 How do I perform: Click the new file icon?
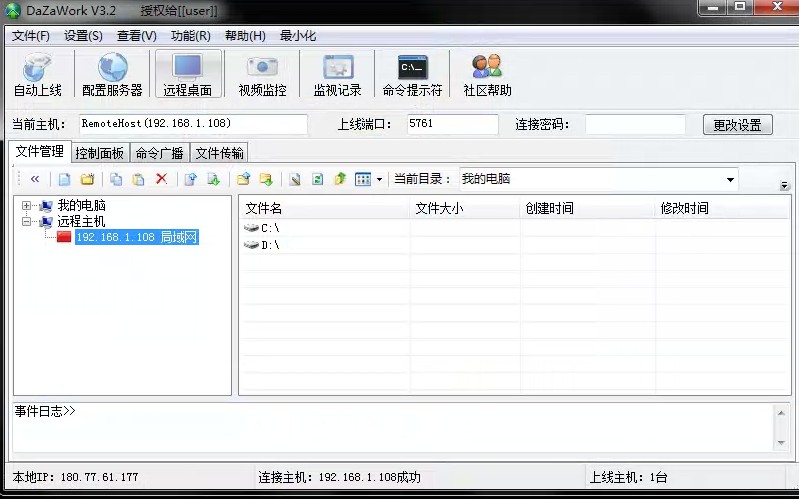click(64, 179)
